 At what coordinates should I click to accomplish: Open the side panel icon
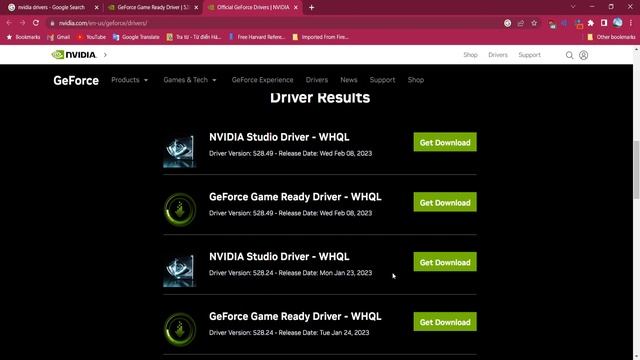click(x=604, y=23)
